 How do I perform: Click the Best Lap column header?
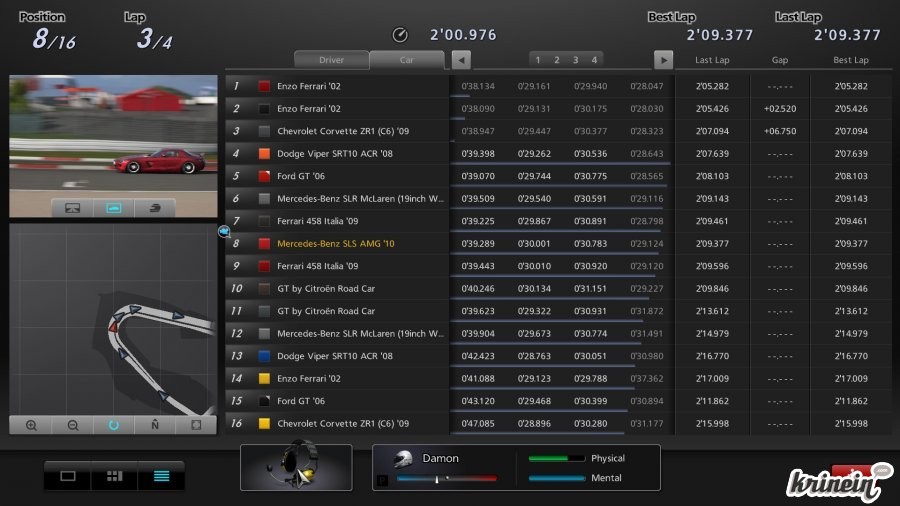pyautogui.click(x=850, y=60)
